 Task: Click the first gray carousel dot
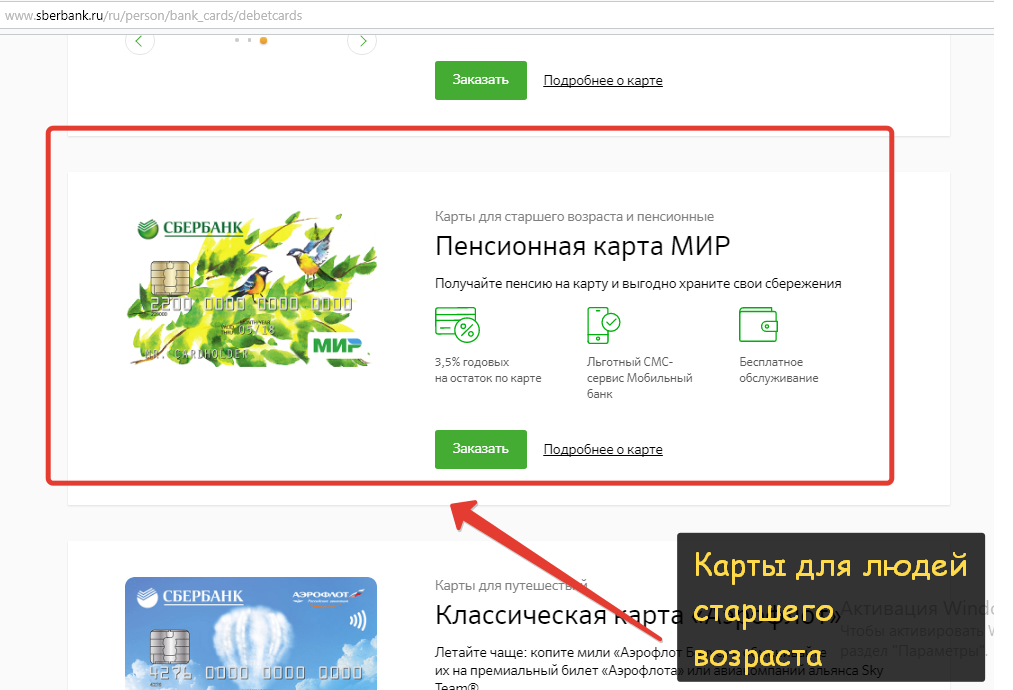pos(237,40)
